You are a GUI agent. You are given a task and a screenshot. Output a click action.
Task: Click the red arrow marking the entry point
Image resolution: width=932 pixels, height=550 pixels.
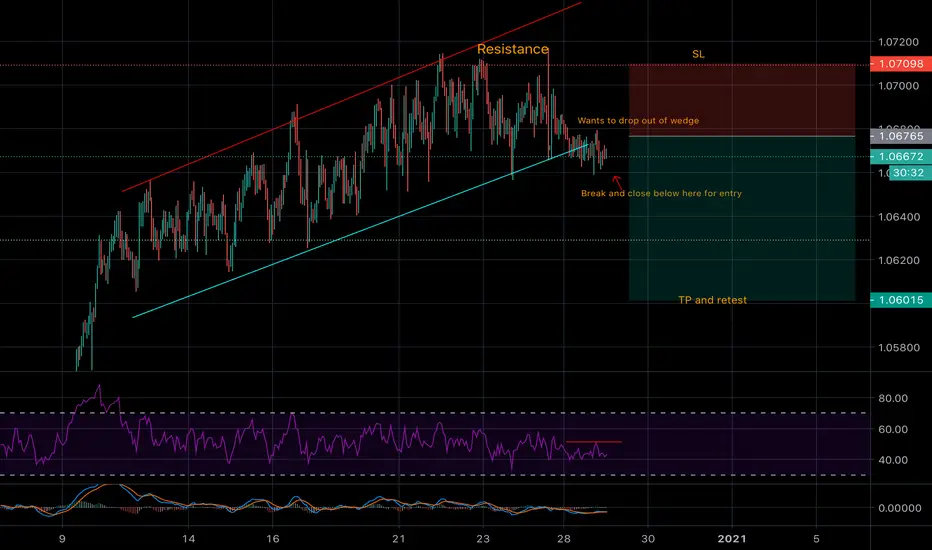(618, 180)
